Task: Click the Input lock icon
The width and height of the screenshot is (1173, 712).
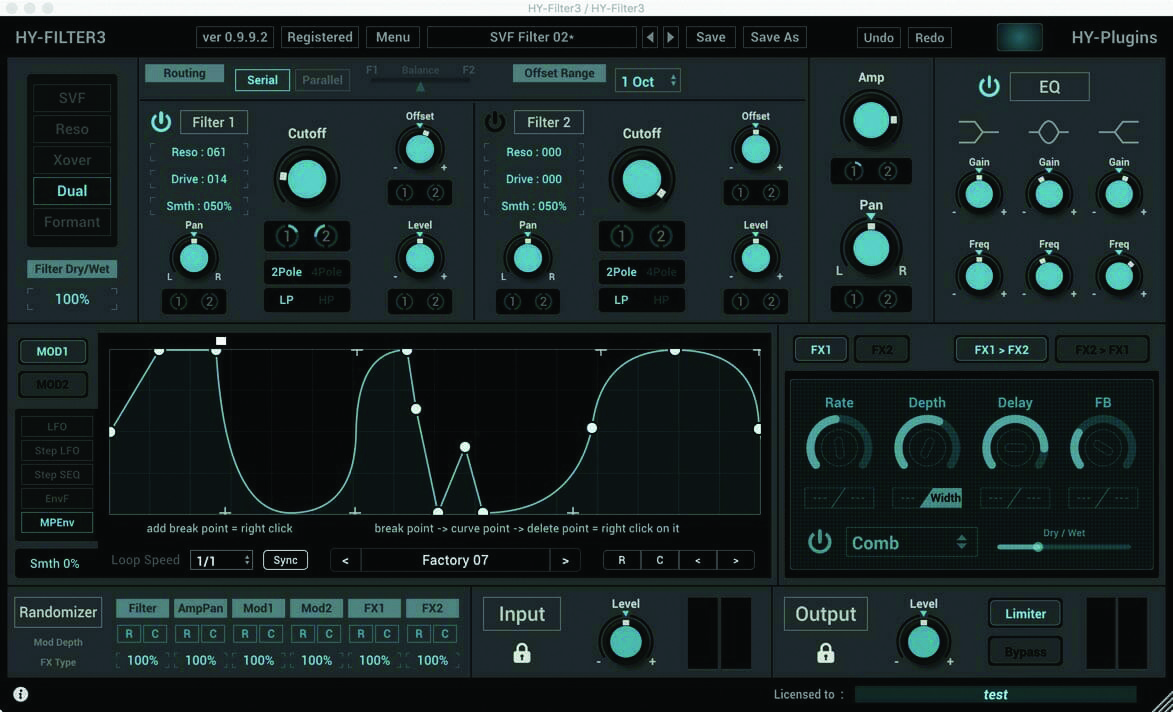Action: click(x=521, y=653)
